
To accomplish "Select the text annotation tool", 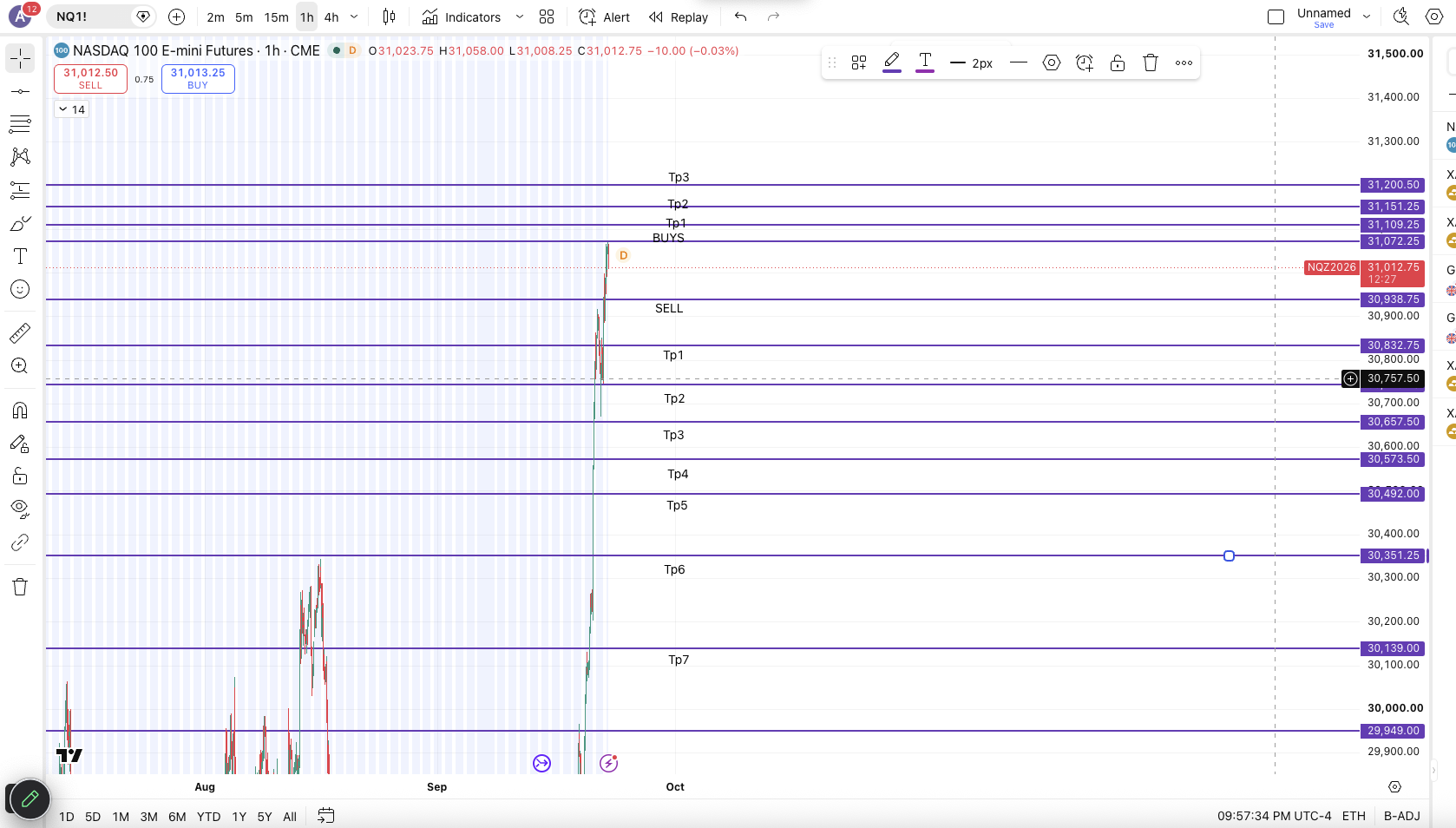I will click(20, 256).
